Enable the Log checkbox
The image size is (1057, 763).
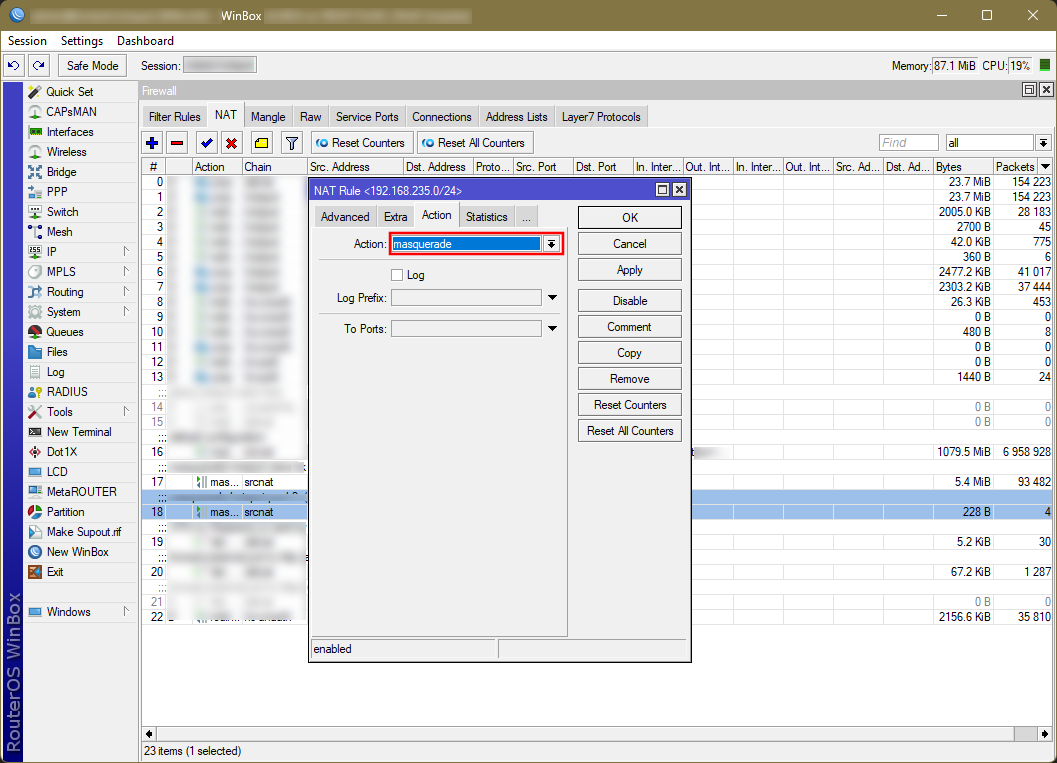pyautogui.click(x=397, y=275)
